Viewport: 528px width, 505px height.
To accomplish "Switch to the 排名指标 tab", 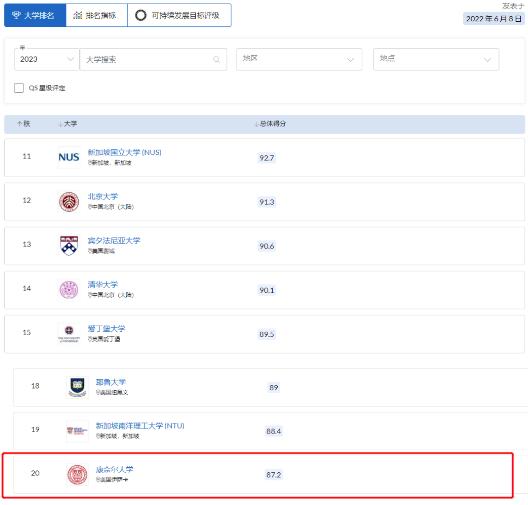I will click(x=96, y=15).
